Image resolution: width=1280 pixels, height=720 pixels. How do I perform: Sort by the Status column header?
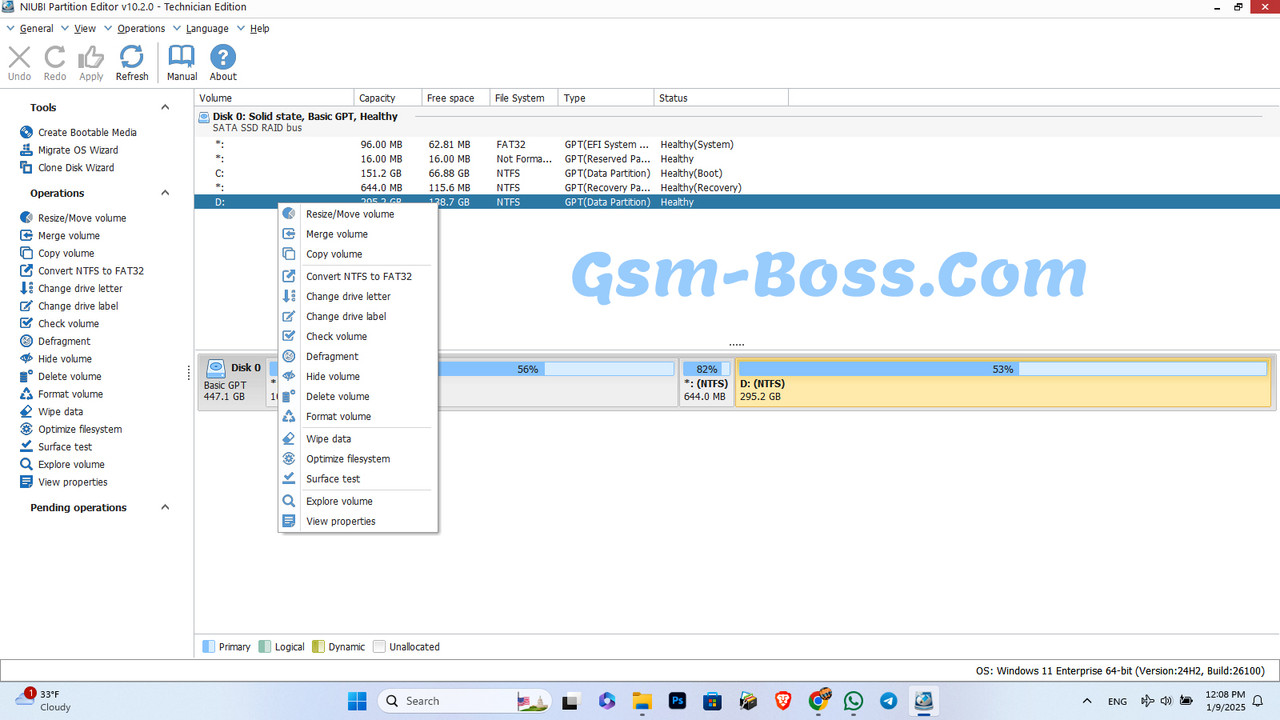(x=721, y=98)
